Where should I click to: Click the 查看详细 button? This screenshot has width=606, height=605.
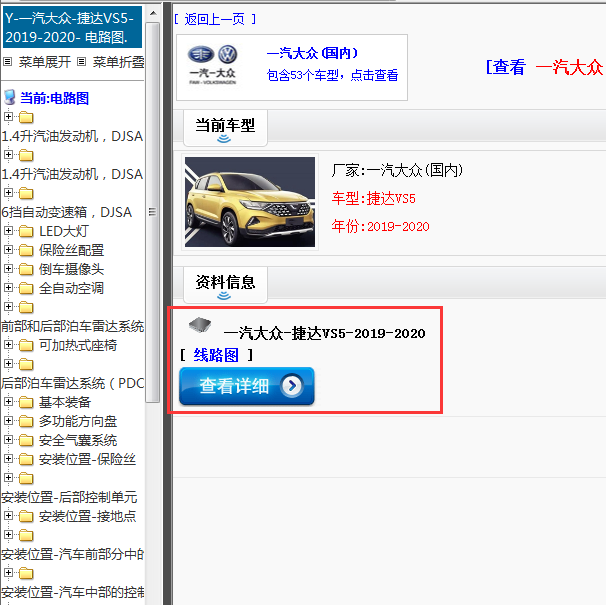click(x=247, y=386)
